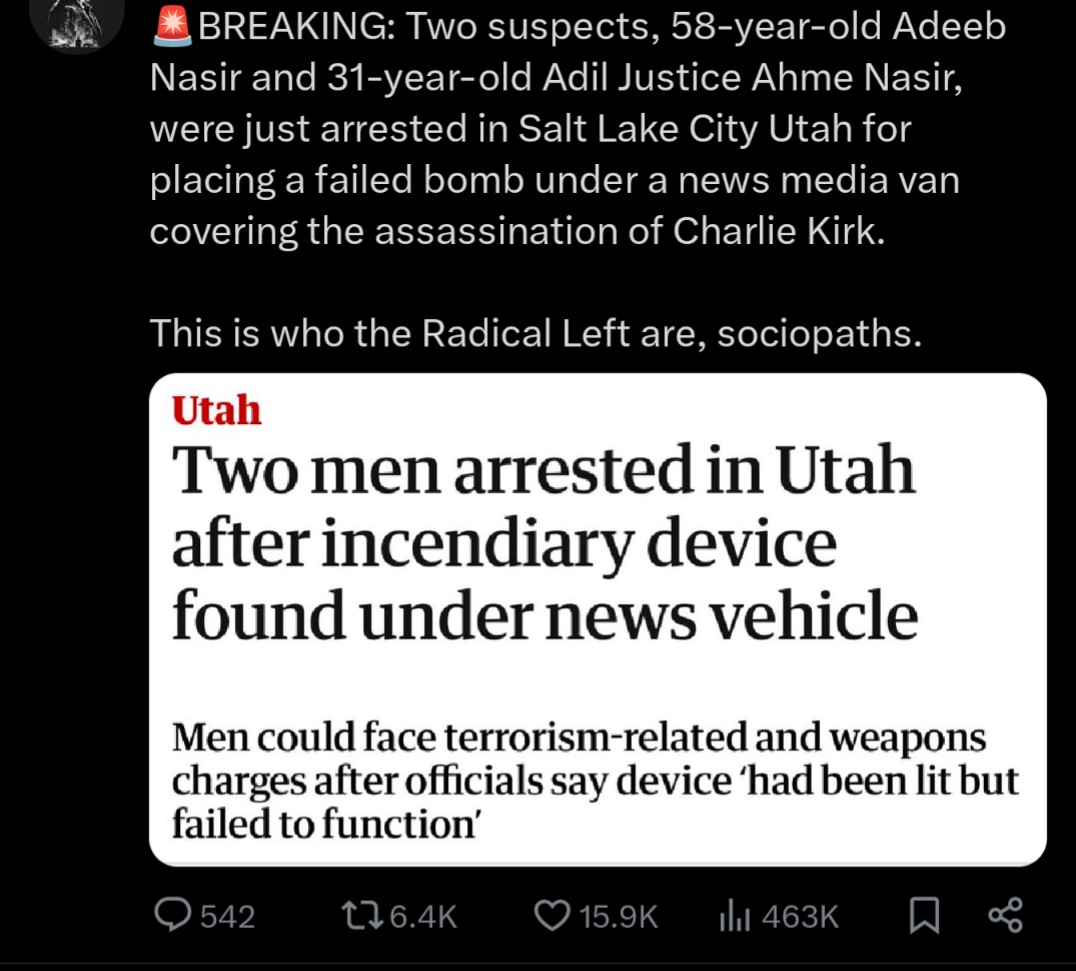Image resolution: width=1076 pixels, height=971 pixels.
Task: Bookmark this post with the bookmark icon
Action: (924, 916)
